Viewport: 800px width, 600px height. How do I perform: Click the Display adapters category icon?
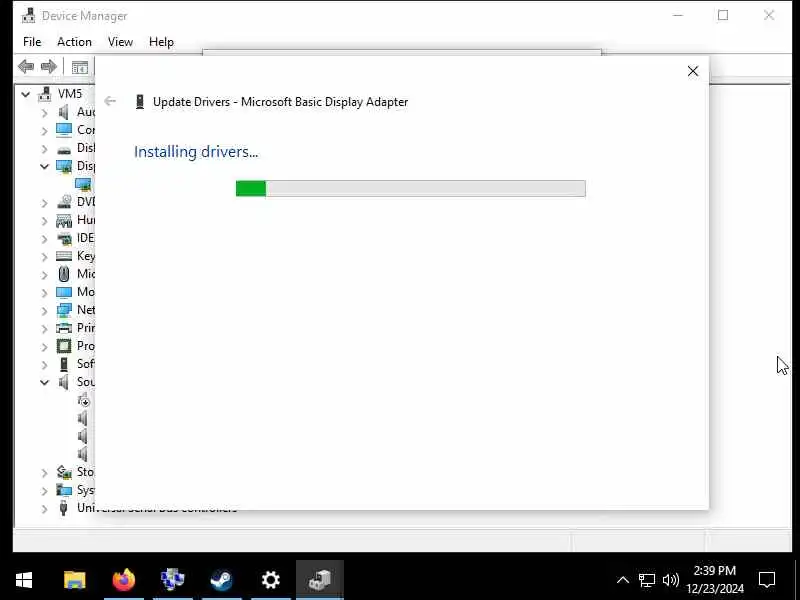(x=64, y=166)
